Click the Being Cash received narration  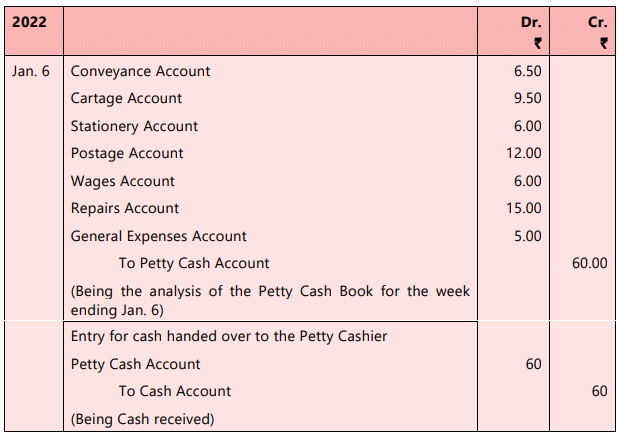[x=142, y=418]
